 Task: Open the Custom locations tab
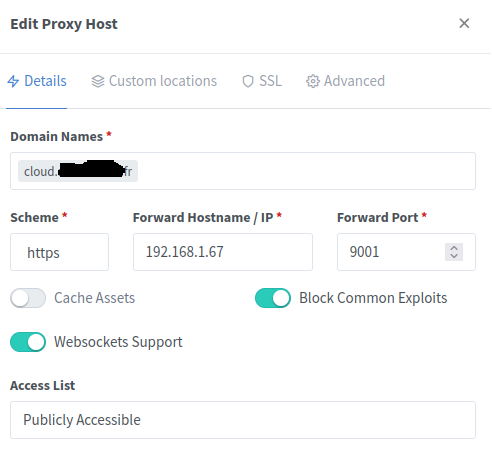click(154, 81)
